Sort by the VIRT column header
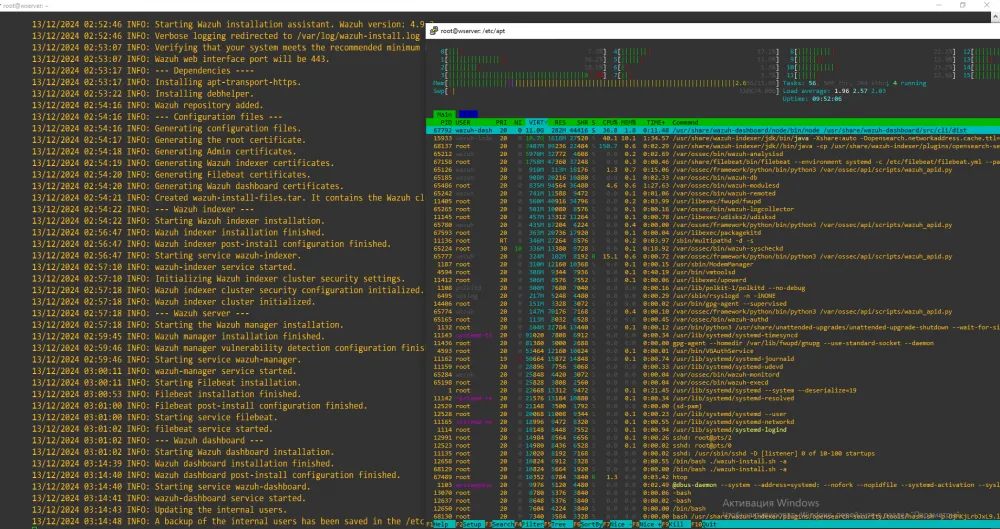 pyautogui.click(x=538, y=123)
